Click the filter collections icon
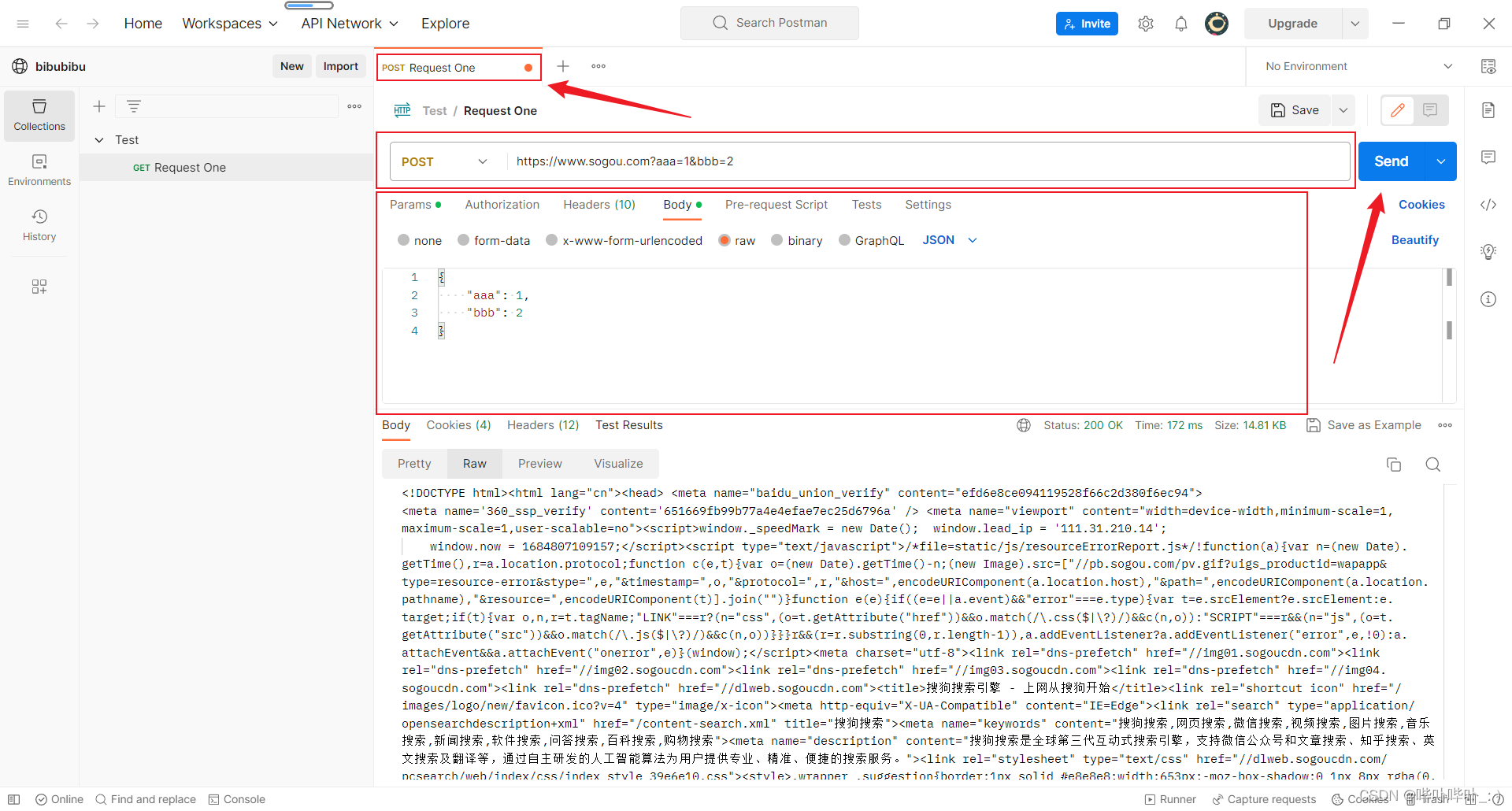 134,106
